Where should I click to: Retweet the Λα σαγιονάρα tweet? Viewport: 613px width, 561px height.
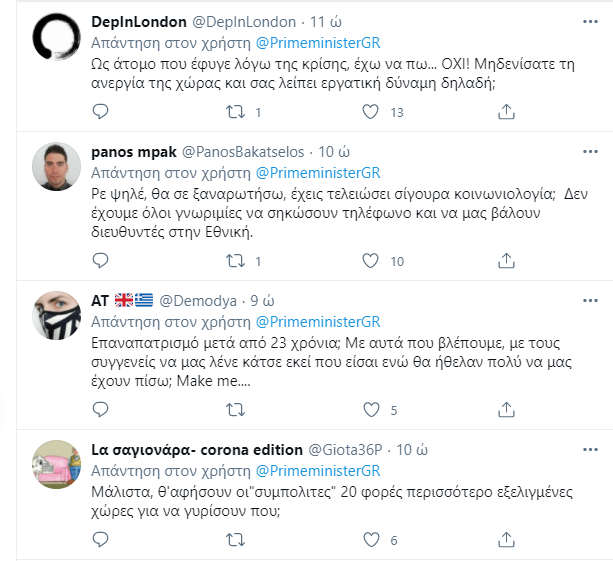pyautogui.click(x=233, y=540)
